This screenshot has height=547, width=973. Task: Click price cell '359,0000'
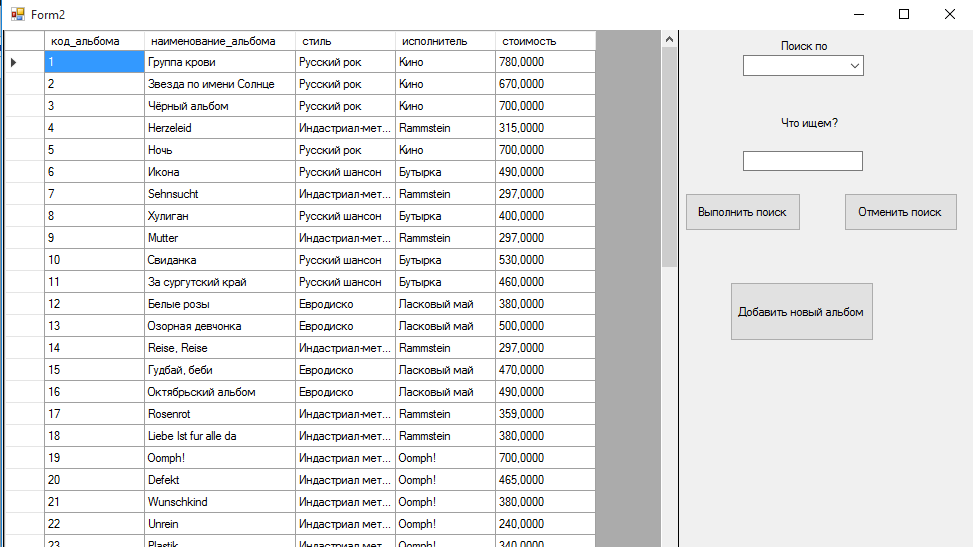coord(545,414)
